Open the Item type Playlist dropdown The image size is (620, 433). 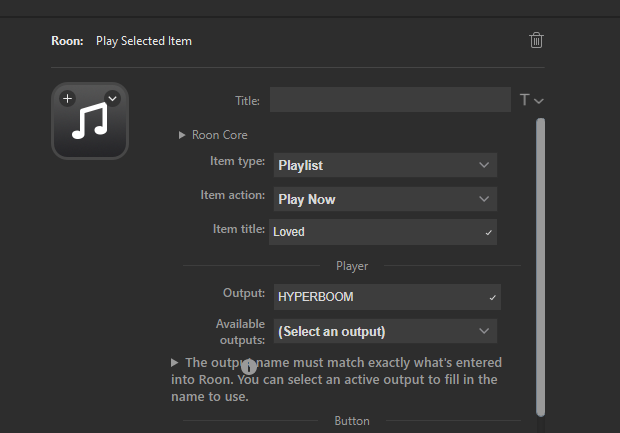tap(385, 165)
